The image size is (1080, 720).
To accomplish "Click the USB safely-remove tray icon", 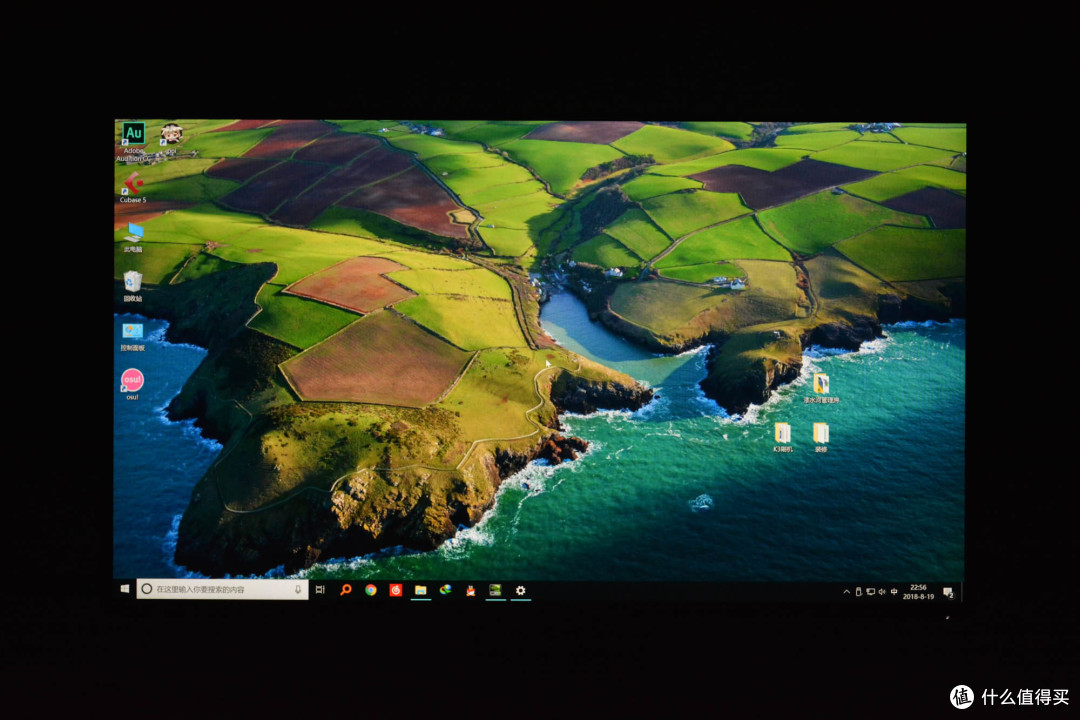I will (x=858, y=591).
